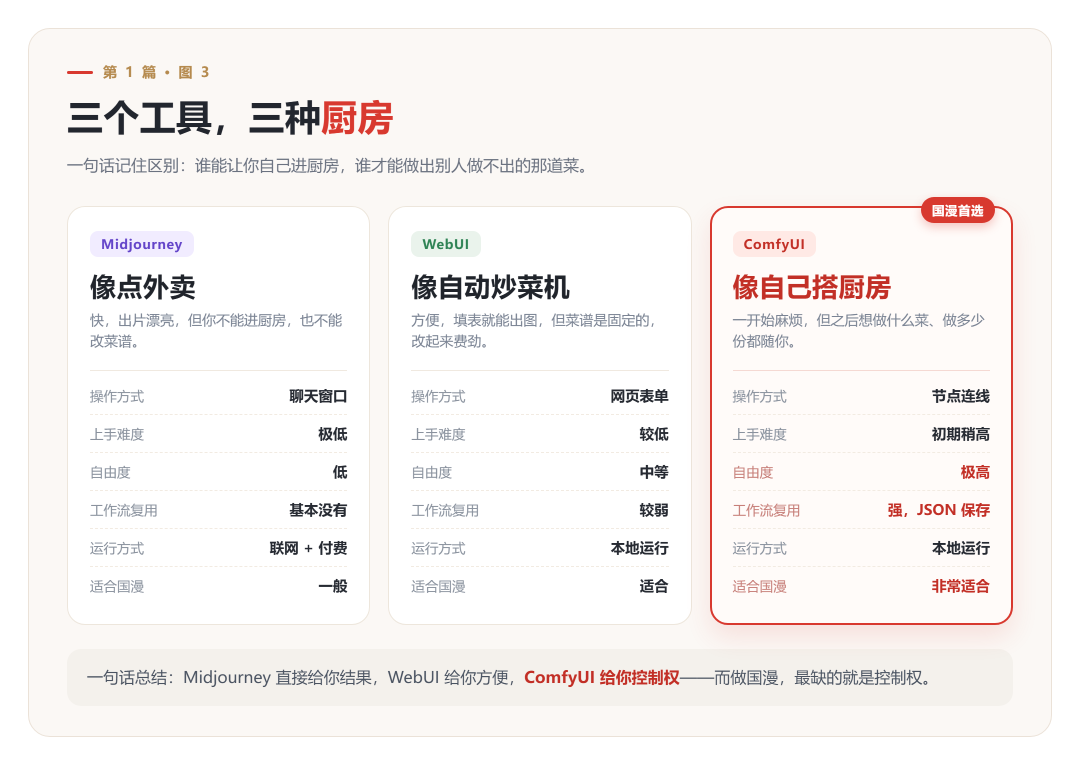Click the WebUI description 方便，填表就能出图
The height and width of the screenshot is (765, 1080).
point(533,331)
